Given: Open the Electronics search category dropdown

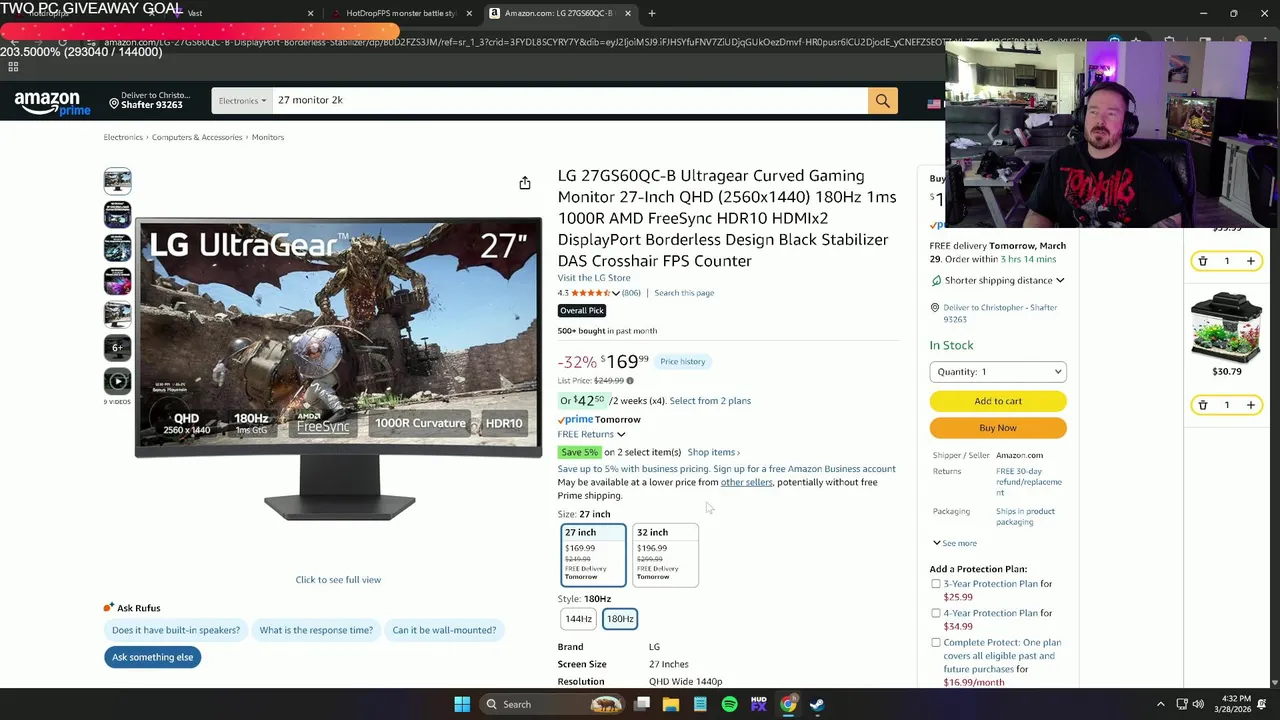Looking at the screenshot, I should pyautogui.click(x=241, y=100).
